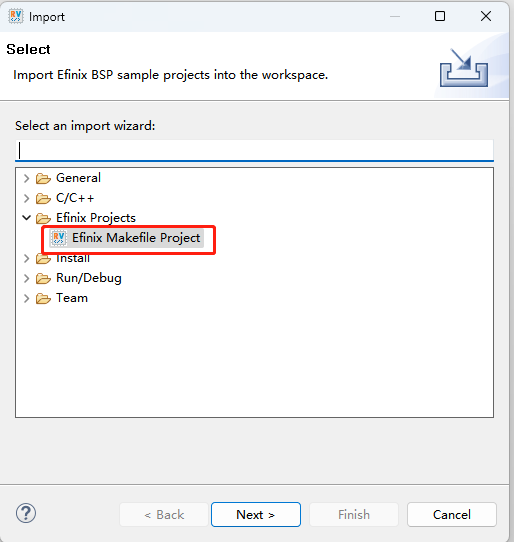
Task: Focus the import wizard filter text field
Action: tap(254, 150)
